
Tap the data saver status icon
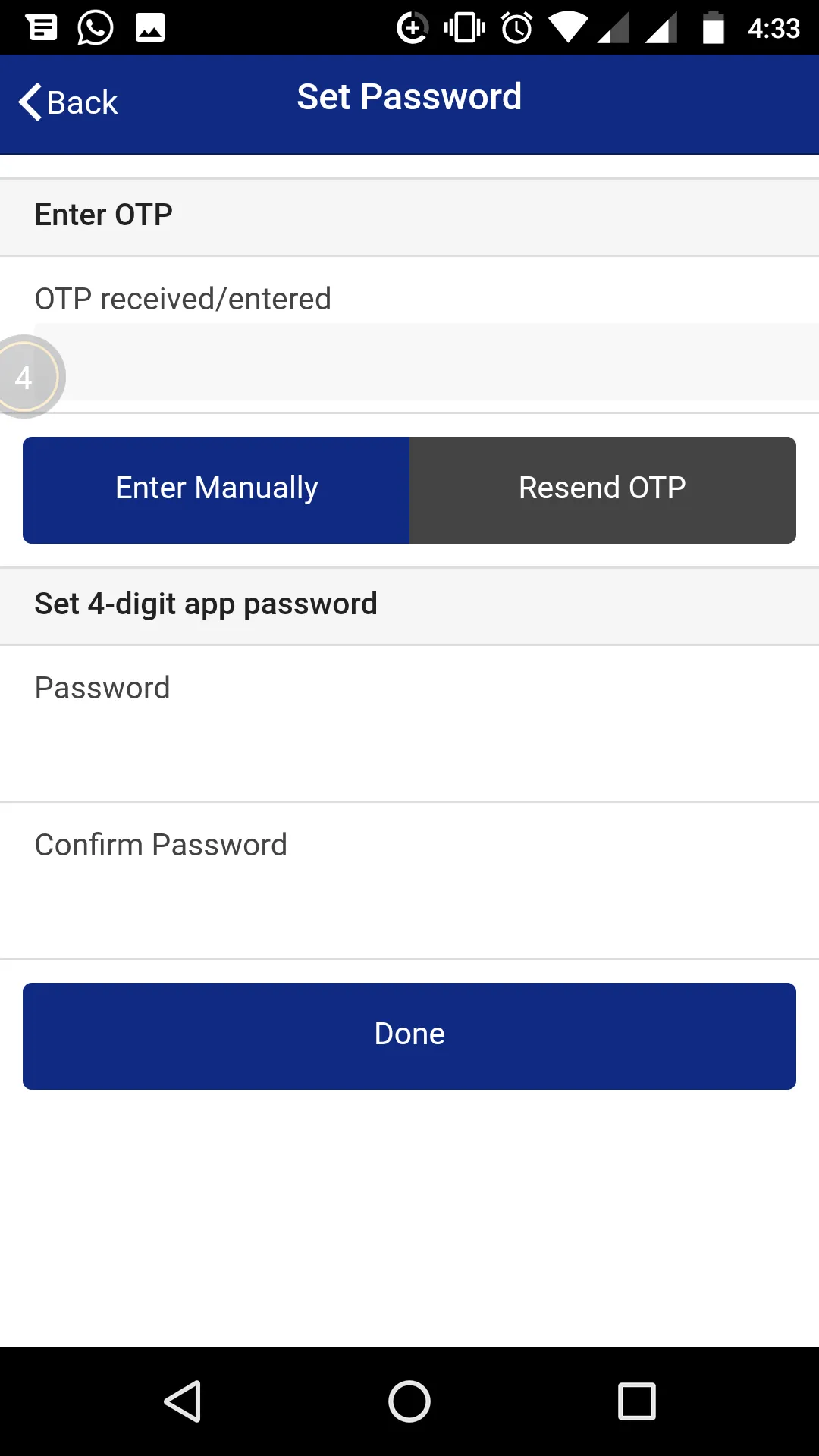413,28
